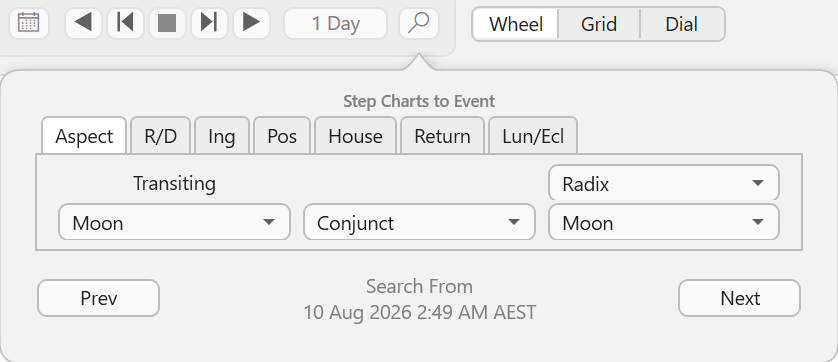Step chart backward with left arrow
838x362 pixels.
(x=83, y=23)
